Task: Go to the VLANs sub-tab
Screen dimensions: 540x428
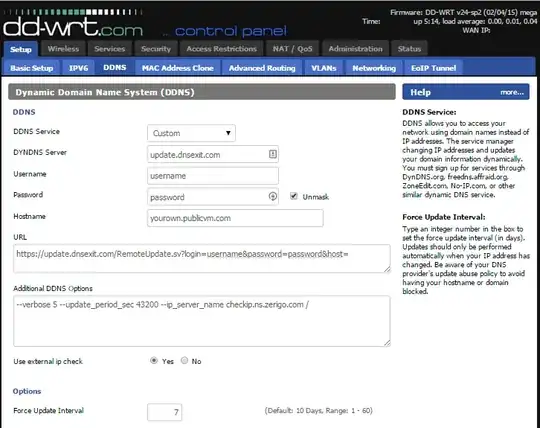Action: (x=324, y=68)
